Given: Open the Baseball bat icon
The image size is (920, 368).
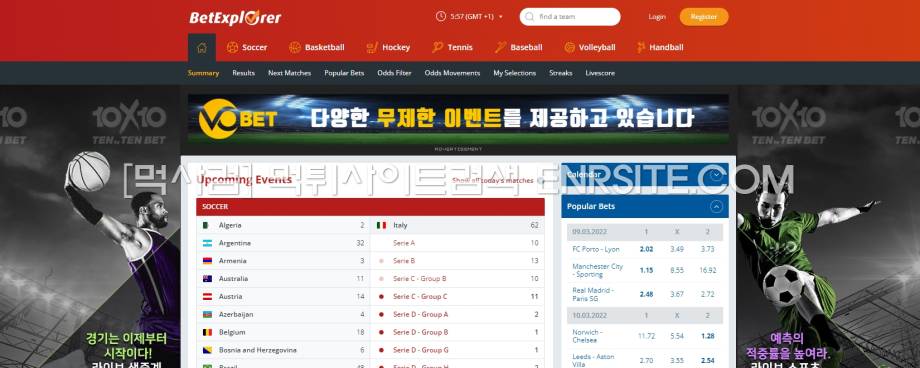Looking at the screenshot, I should 500,48.
